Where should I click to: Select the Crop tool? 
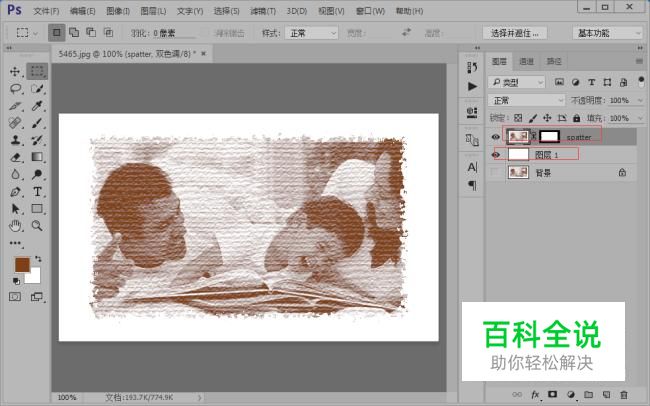coord(15,106)
